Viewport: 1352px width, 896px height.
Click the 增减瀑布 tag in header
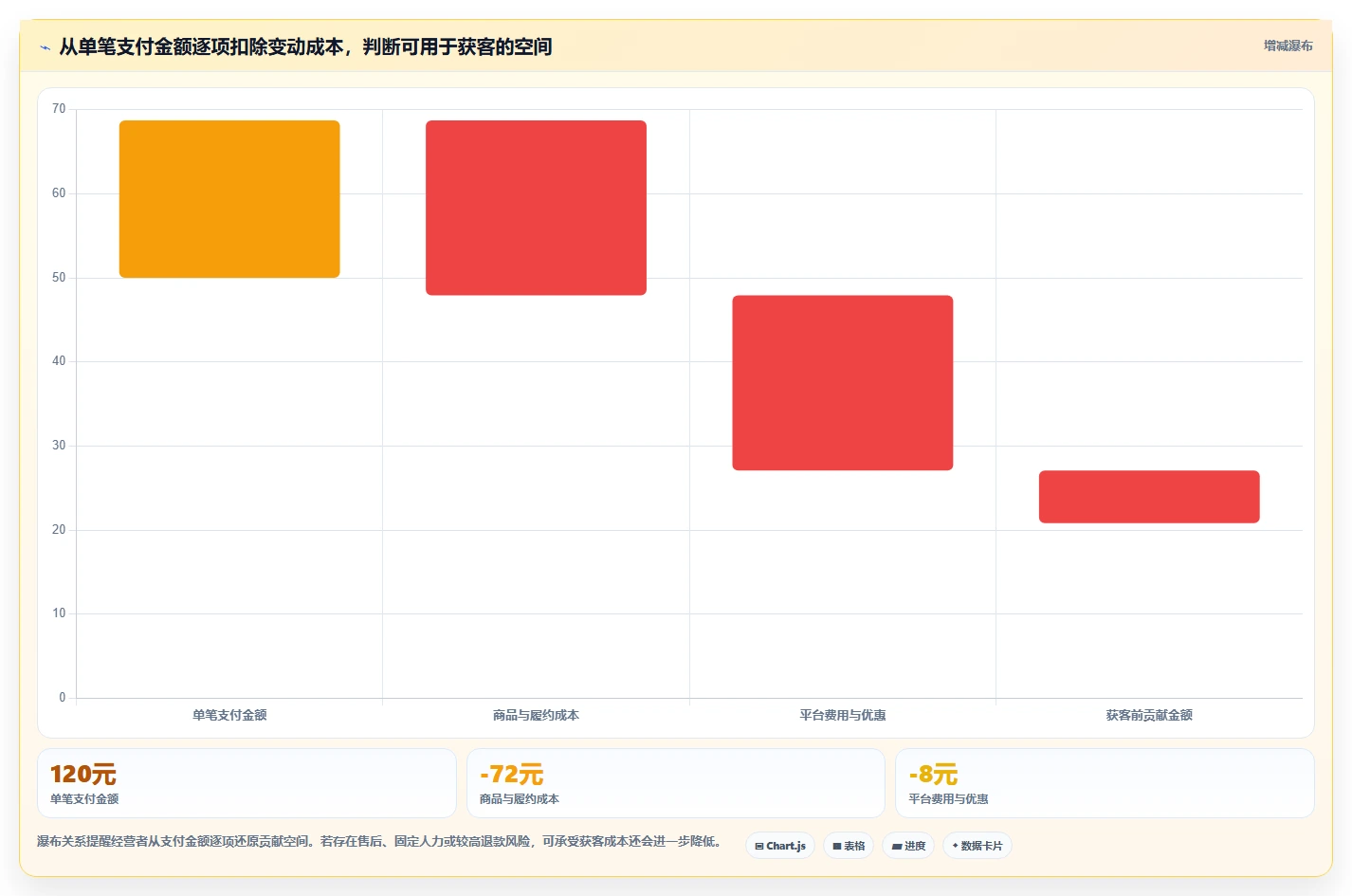[1288, 46]
